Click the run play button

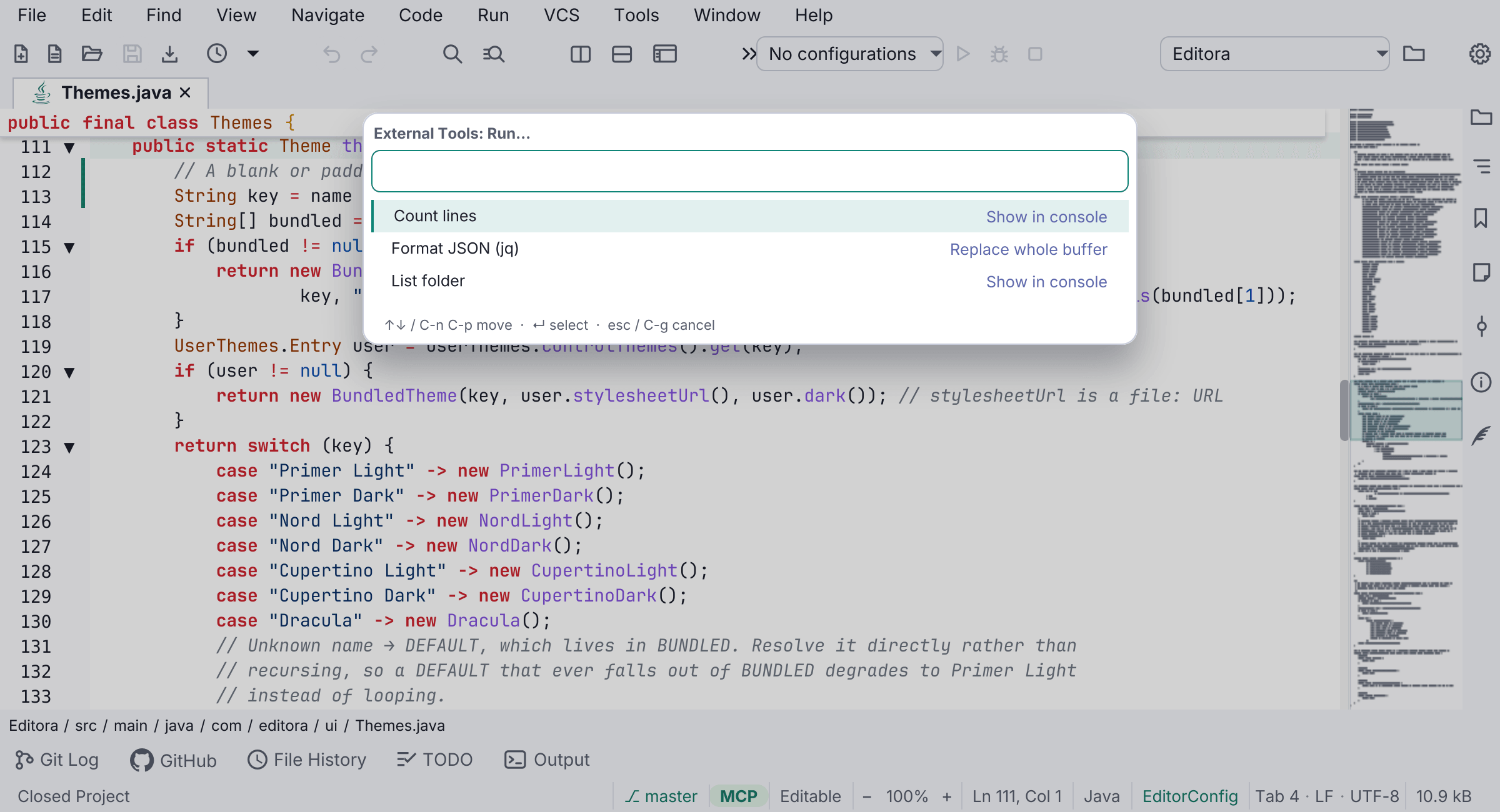pyautogui.click(x=963, y=54)
